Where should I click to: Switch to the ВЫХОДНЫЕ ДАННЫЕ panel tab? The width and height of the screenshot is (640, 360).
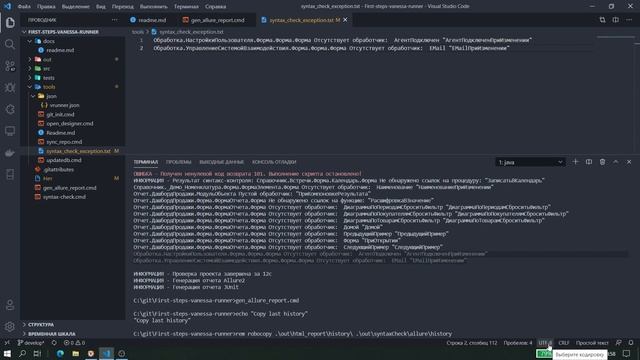(221, 162)
